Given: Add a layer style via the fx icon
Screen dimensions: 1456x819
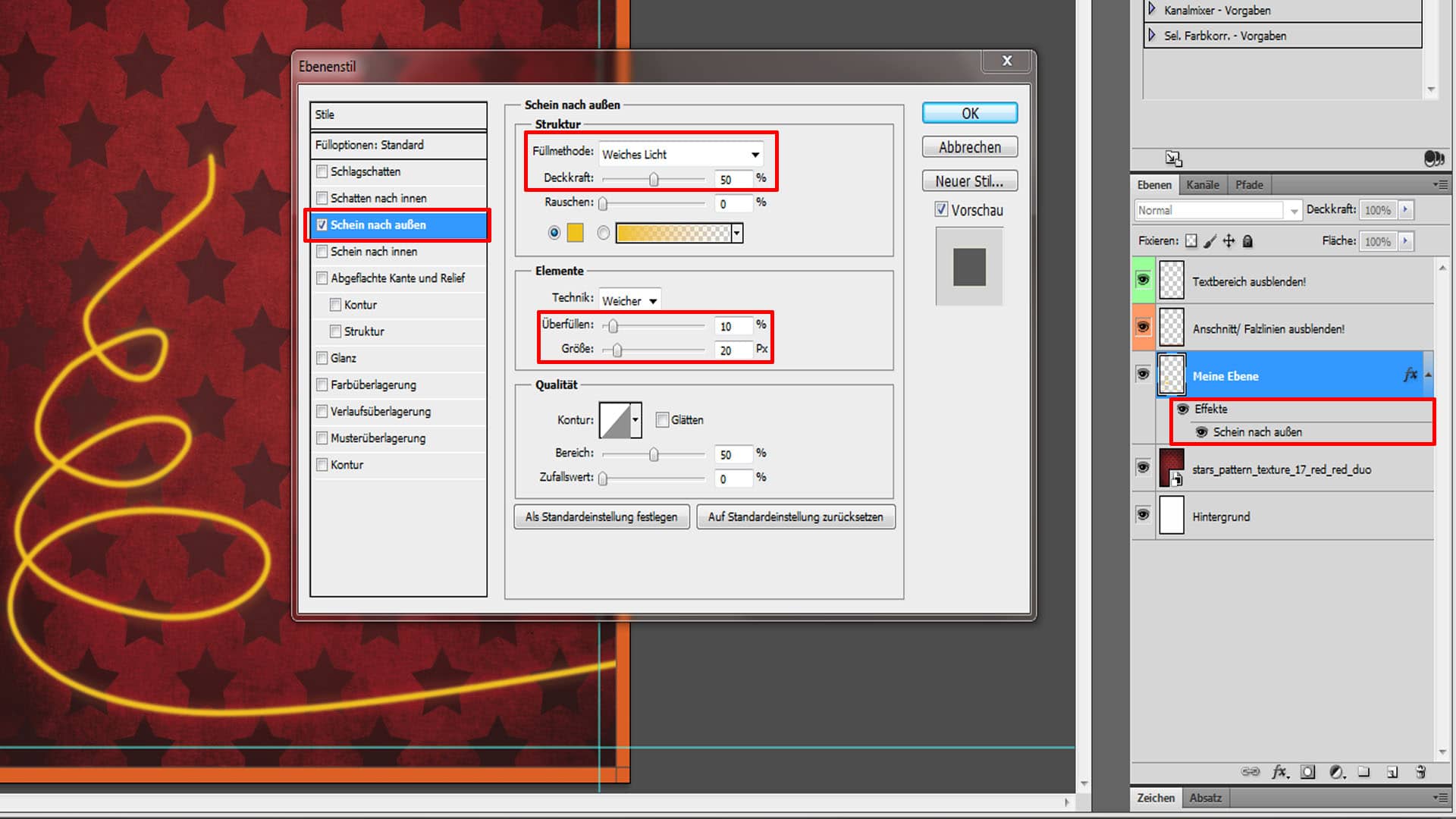Looking at the screenshot, I should [1279, 772].
